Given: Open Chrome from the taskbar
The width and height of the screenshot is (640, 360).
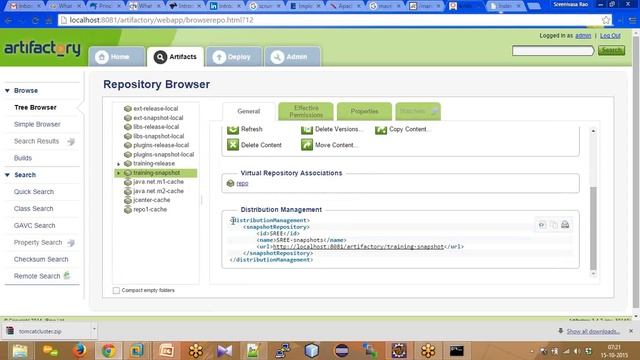Looking at the screenshot, I should [108, 351].
